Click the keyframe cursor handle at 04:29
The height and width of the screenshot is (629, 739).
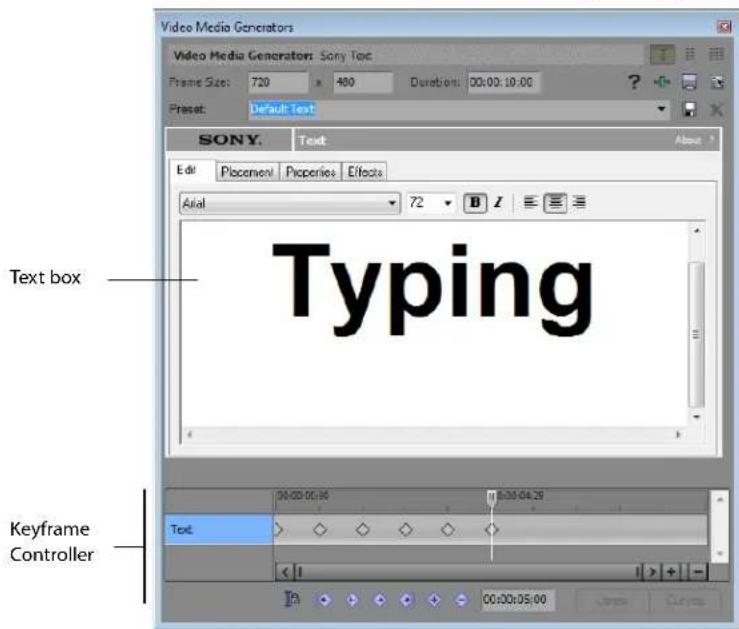492,497
